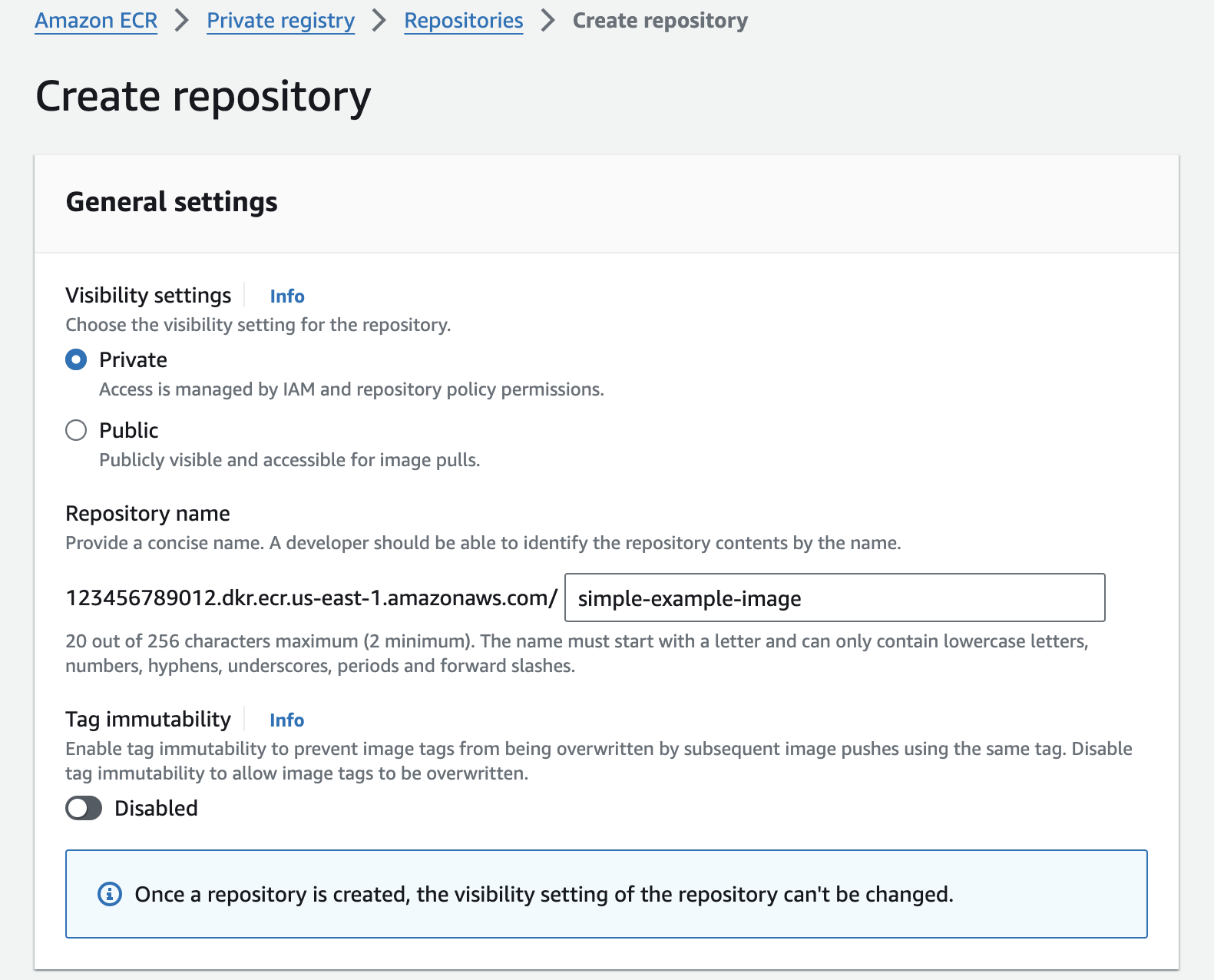Viewport: 1214px width, 980px height.
Task: Click the registry URL prefix text
Action: click(x=311, y=598)
